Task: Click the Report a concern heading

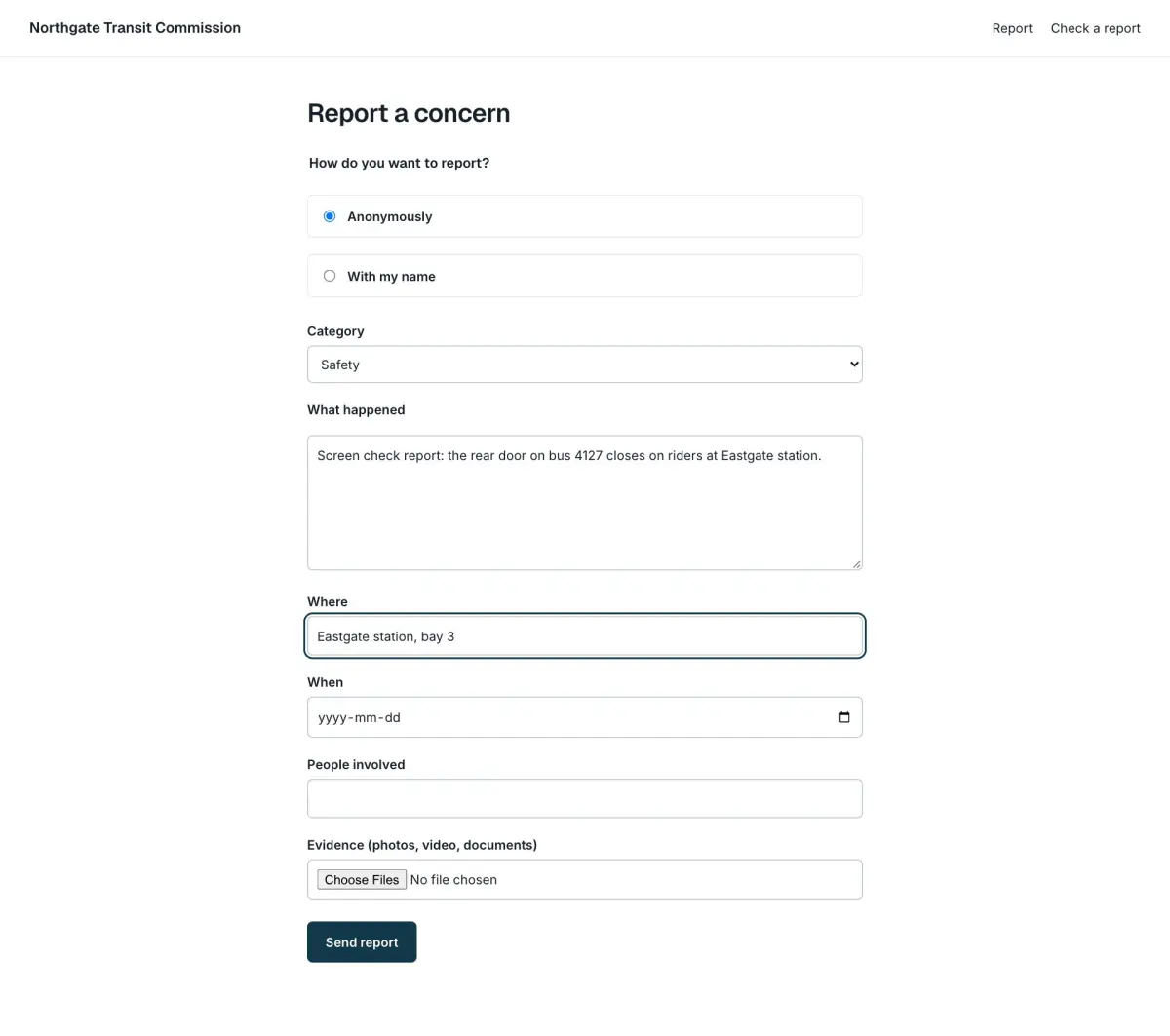Action: pos(409,113)
